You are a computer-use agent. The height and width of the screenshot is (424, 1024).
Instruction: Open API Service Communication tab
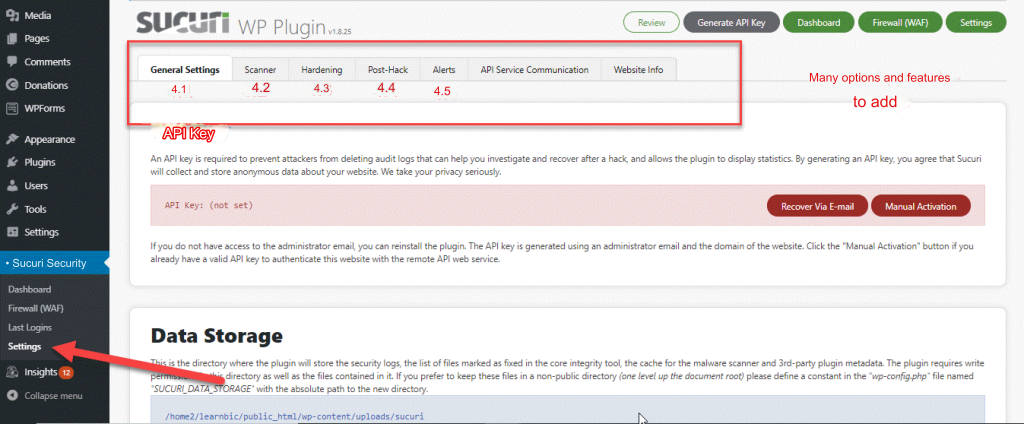tap(534, 70)
